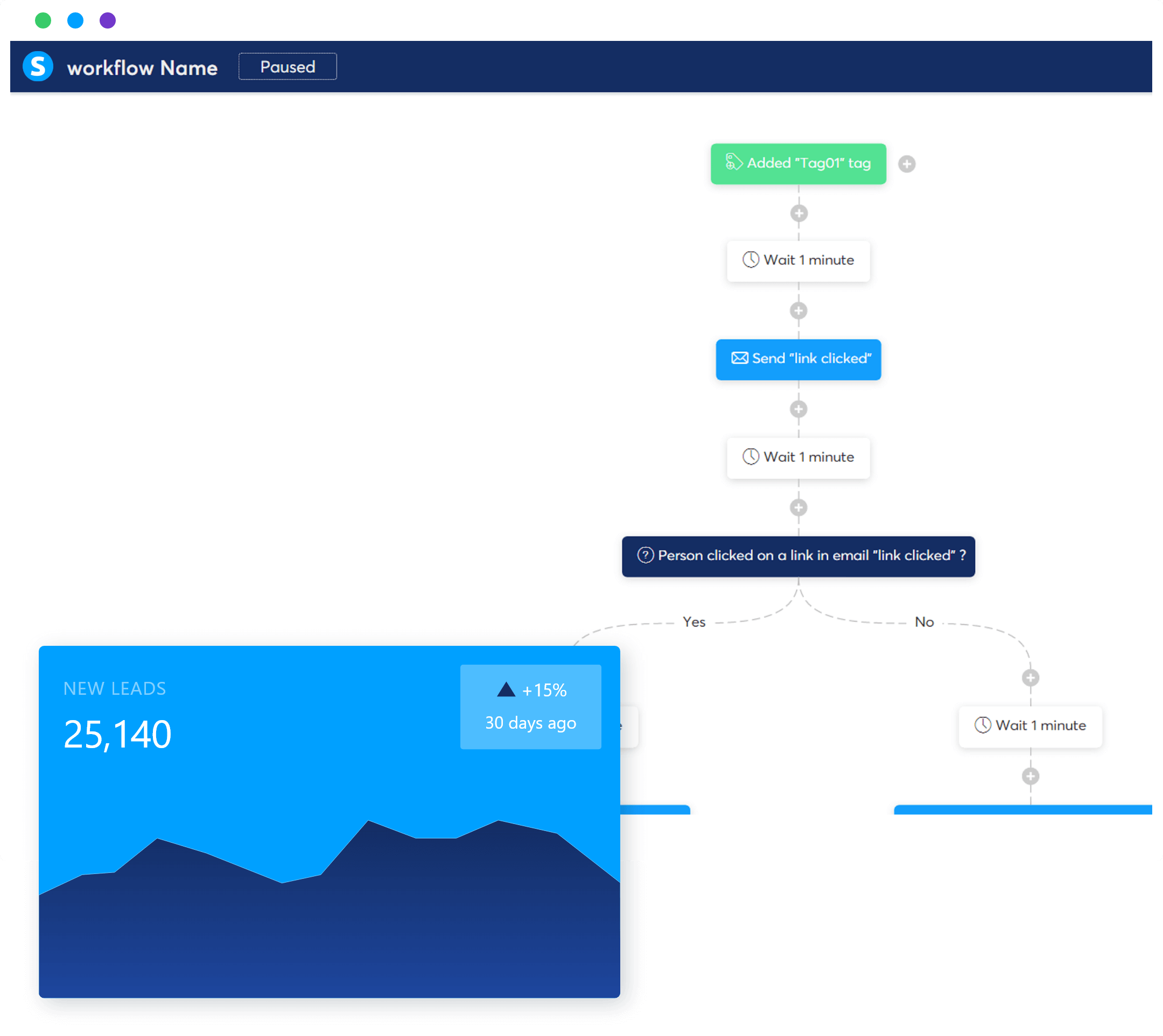Open the first Wait 1 minute step
This screenshot has height=1036, width=1163.
coord(797,260)
